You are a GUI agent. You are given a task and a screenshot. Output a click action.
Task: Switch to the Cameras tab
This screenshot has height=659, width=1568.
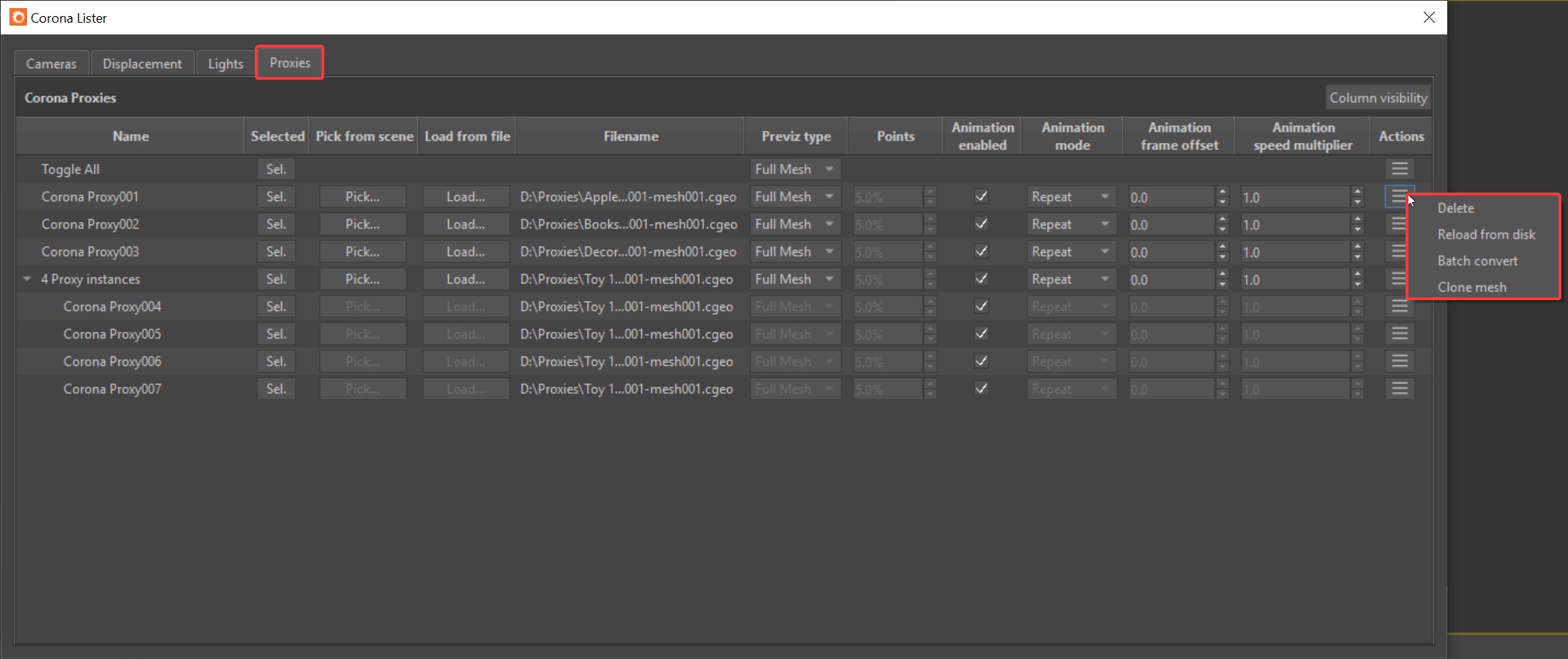point(51,64)
